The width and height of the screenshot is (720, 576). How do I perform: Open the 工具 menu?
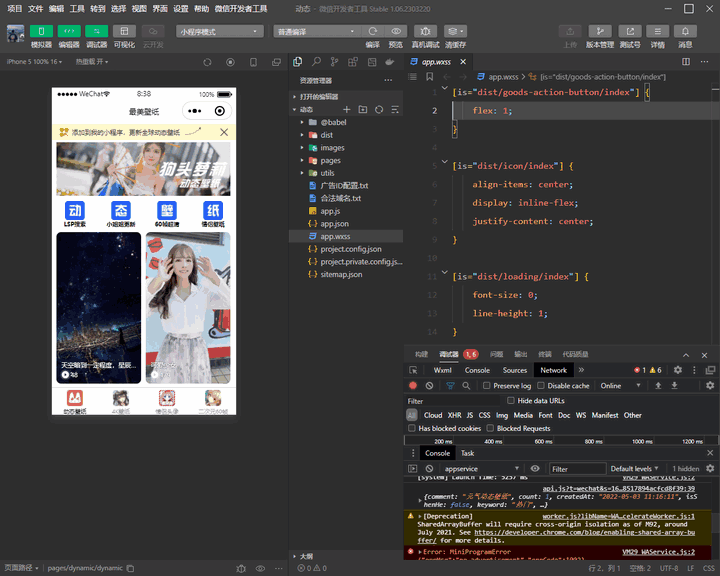[77, 8]
